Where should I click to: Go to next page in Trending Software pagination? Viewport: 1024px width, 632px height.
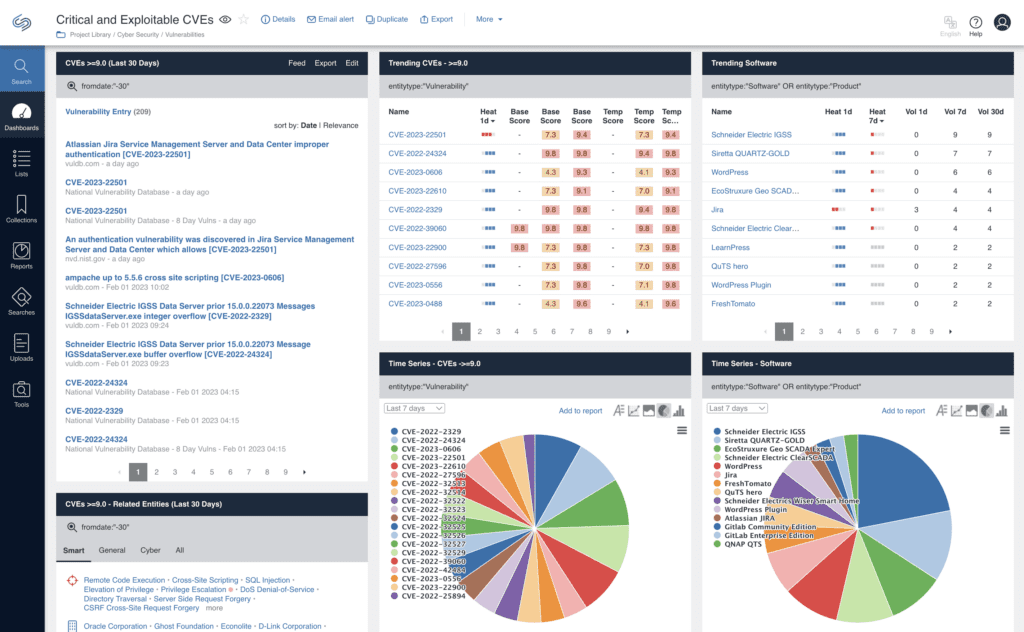pos(950,332)
